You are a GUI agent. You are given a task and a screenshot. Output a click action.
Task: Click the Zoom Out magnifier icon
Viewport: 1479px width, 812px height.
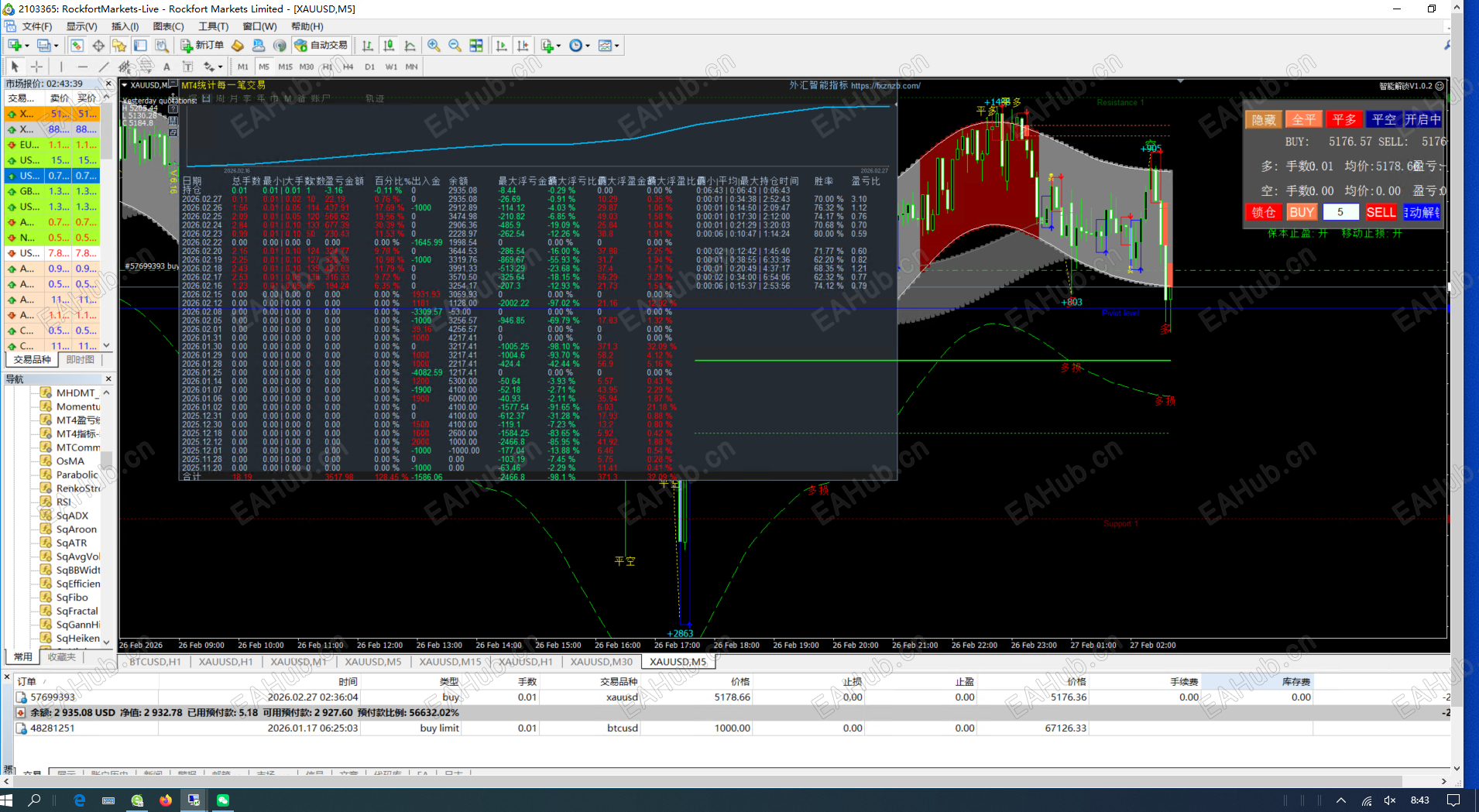point(455,46)
